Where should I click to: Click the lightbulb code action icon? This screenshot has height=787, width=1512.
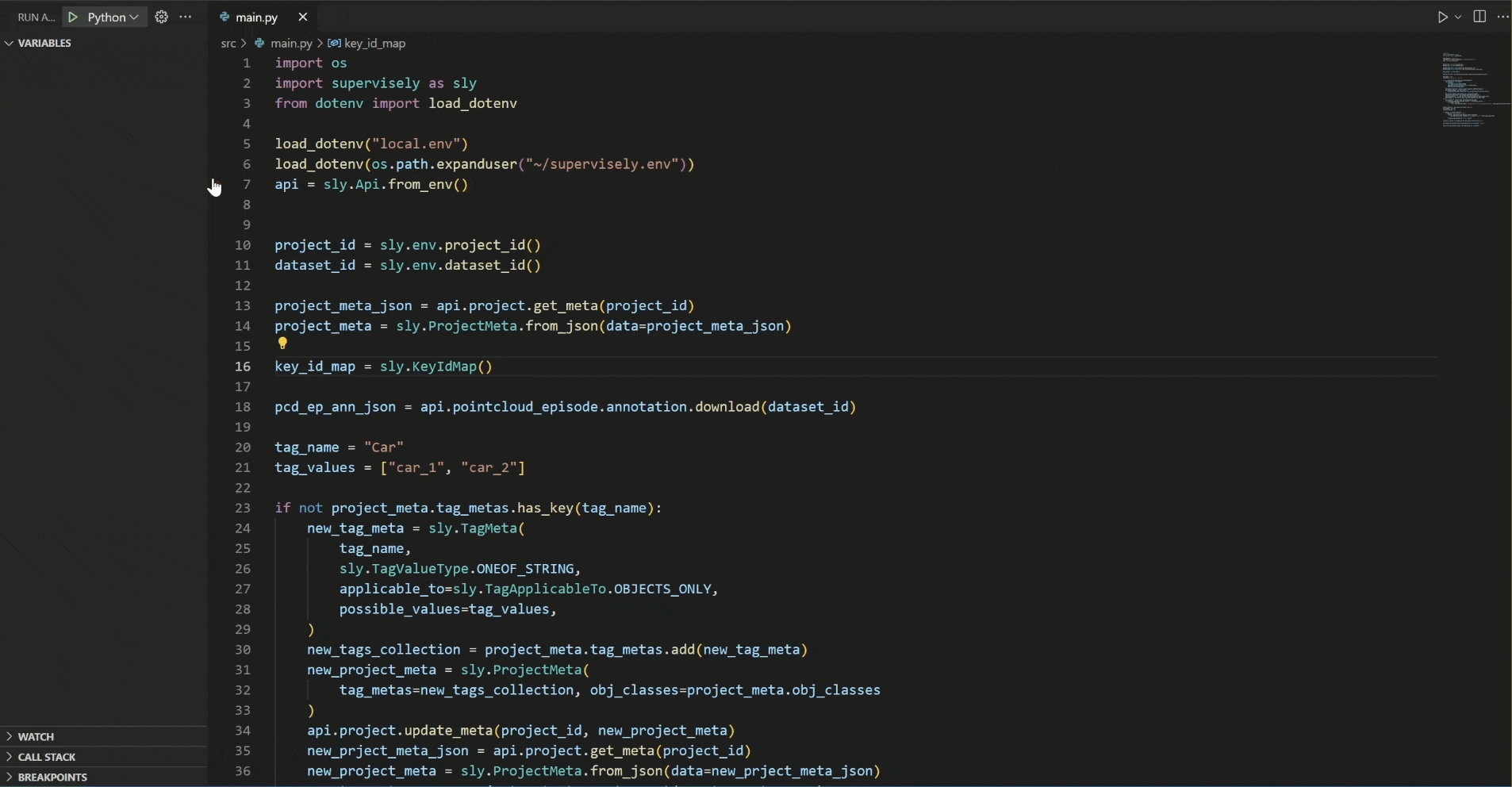tap(283, 344)
